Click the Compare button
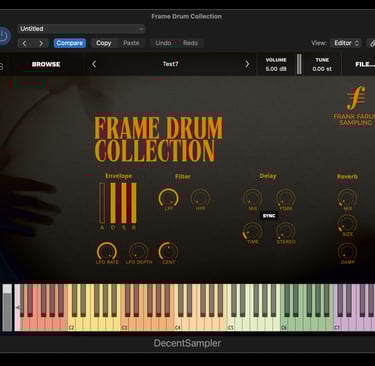 pos(70,43)
